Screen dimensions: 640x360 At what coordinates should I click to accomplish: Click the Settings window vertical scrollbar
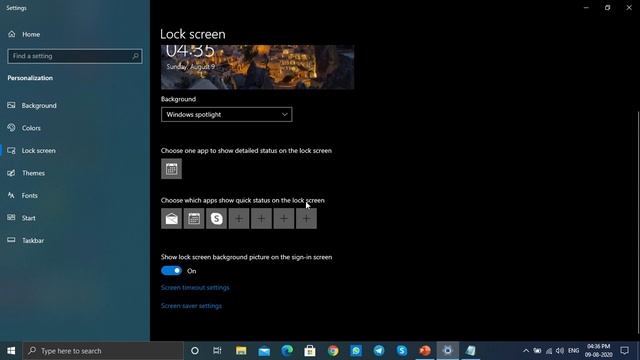pos(638,222)
